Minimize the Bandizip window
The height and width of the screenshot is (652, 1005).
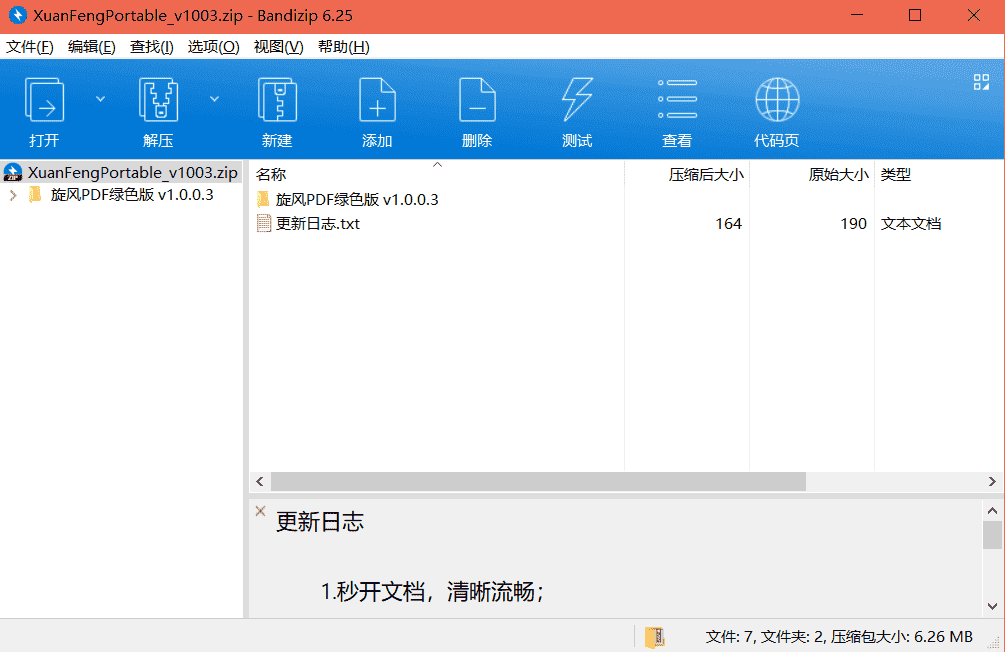(x=856, y=15)
